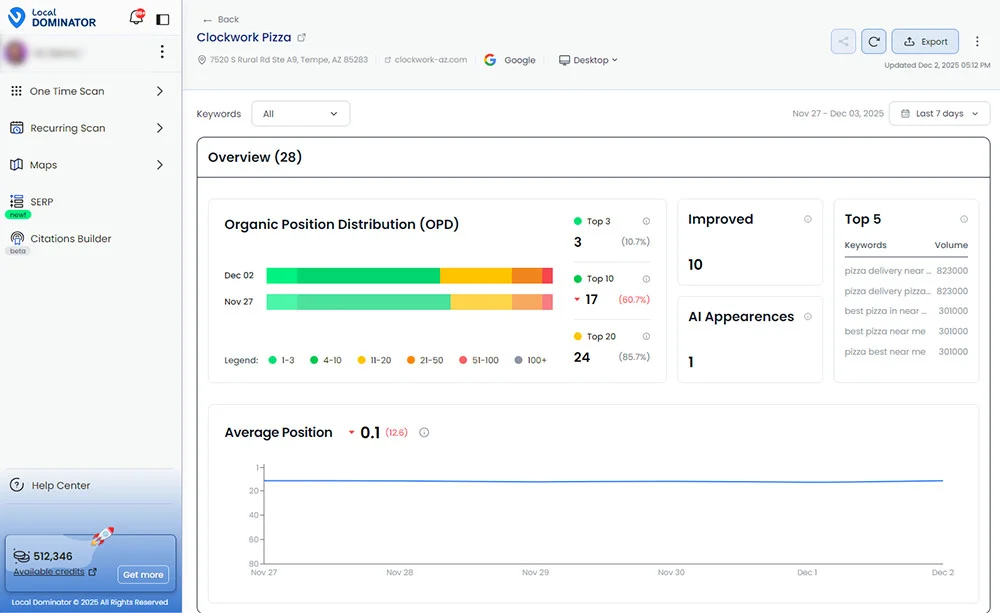1000x613 pixels.
Task: Collapse the sidebar panel icon
Action: 163,19
